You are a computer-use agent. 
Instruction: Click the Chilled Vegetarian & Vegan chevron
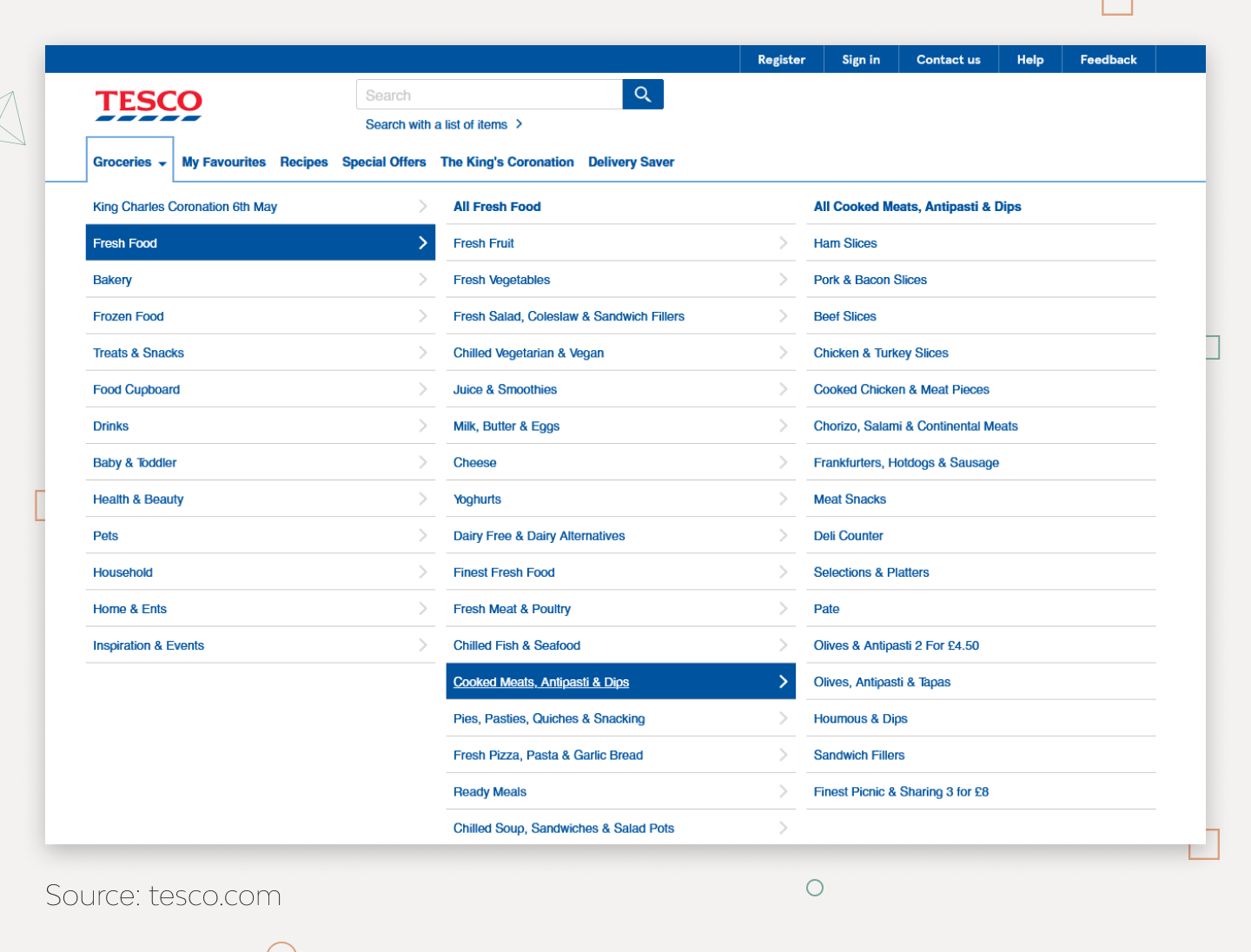tap(784, 353)
